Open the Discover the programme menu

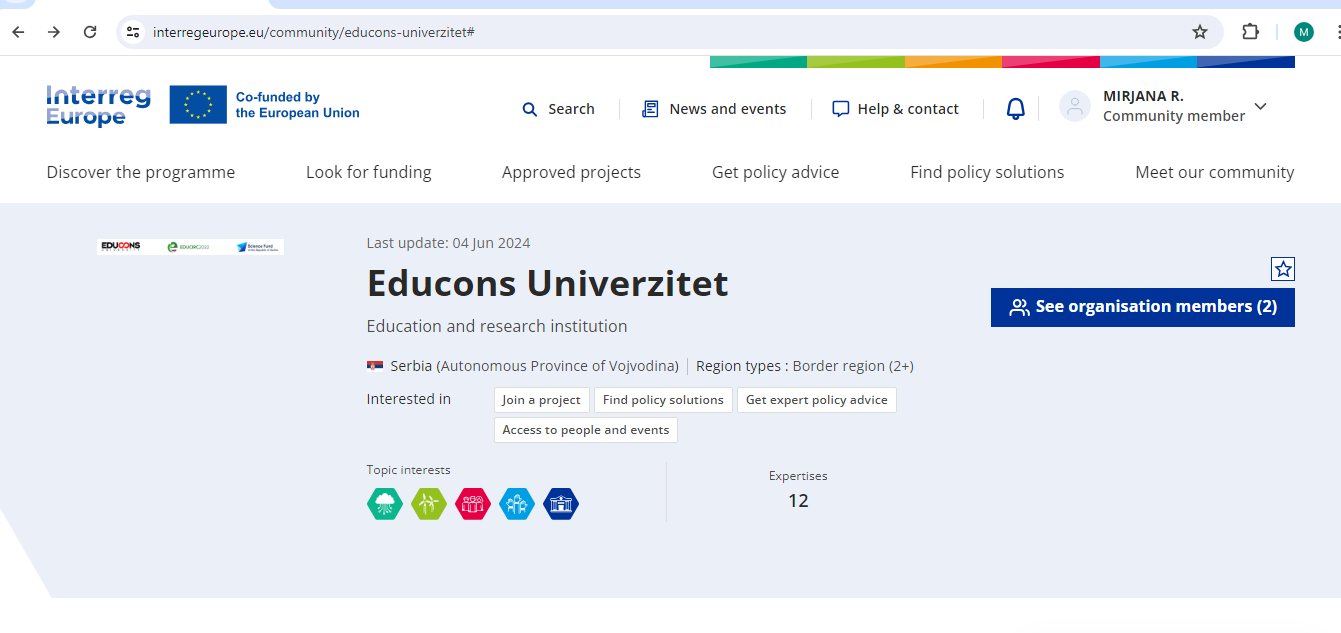[141, 172]
